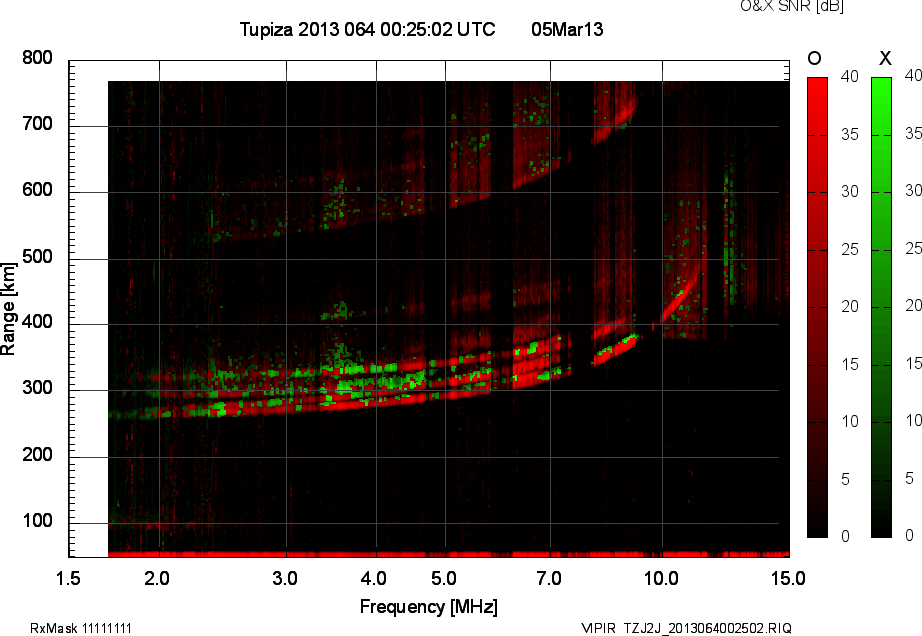Click the 800 range tick label
The image size is (922, 636).
[x=37, y=58]
